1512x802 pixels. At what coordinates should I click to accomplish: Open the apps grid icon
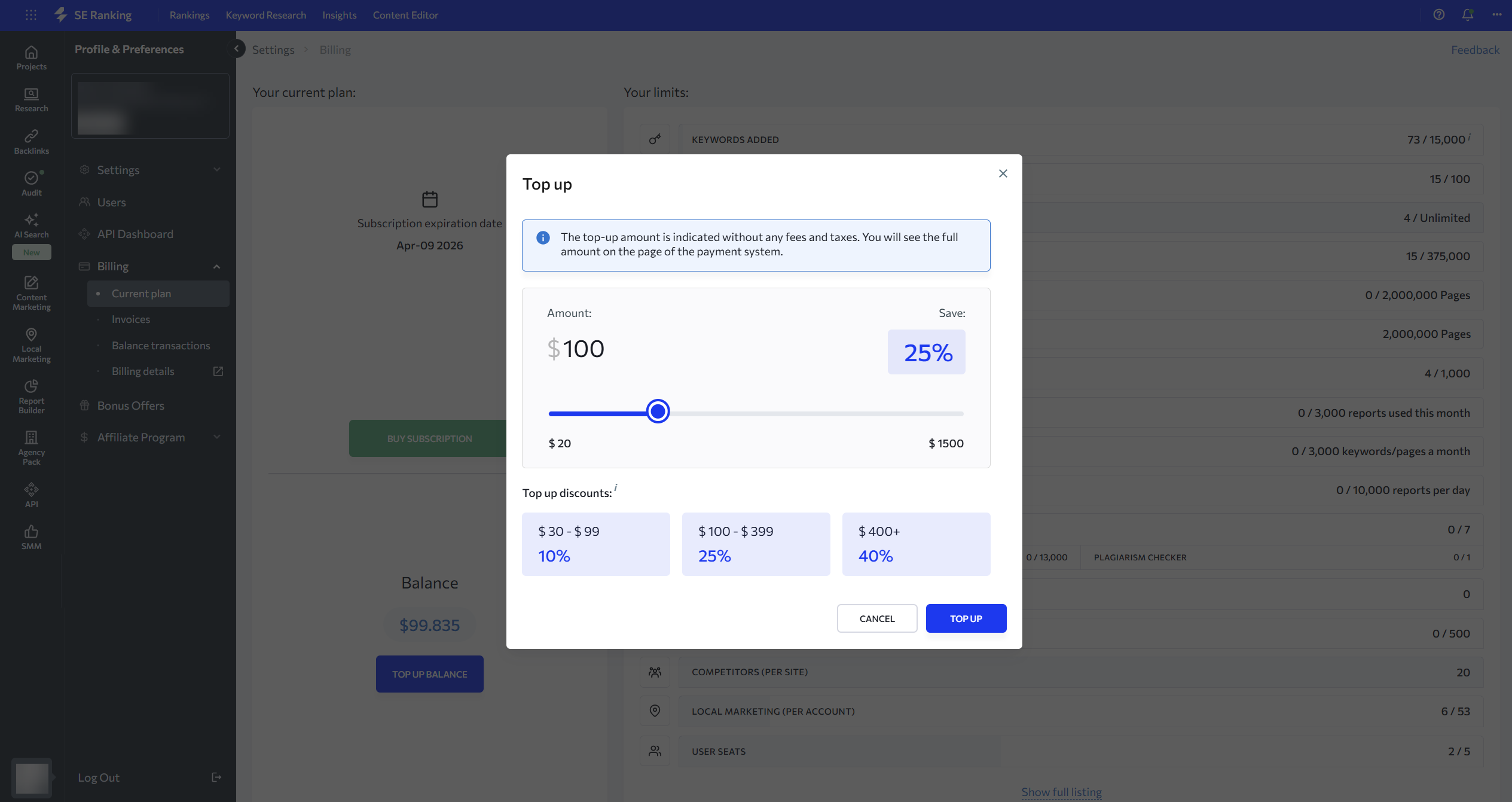tap(31, 15)
